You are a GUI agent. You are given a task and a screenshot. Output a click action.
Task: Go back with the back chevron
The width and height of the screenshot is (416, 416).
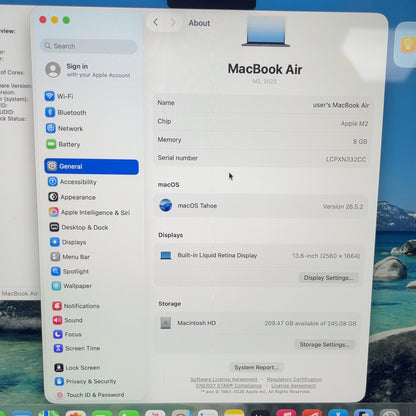[x=156, y=22]
